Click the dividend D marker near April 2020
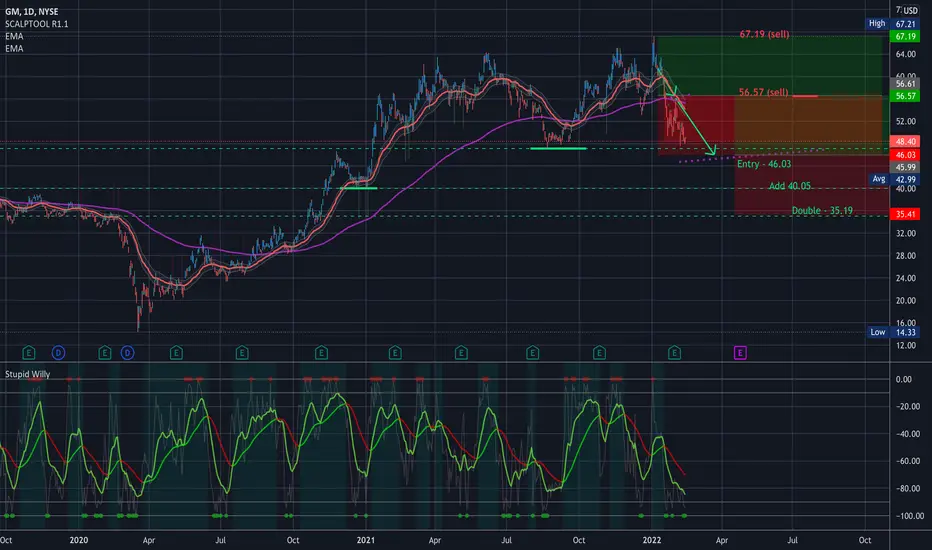 [128, 353]
